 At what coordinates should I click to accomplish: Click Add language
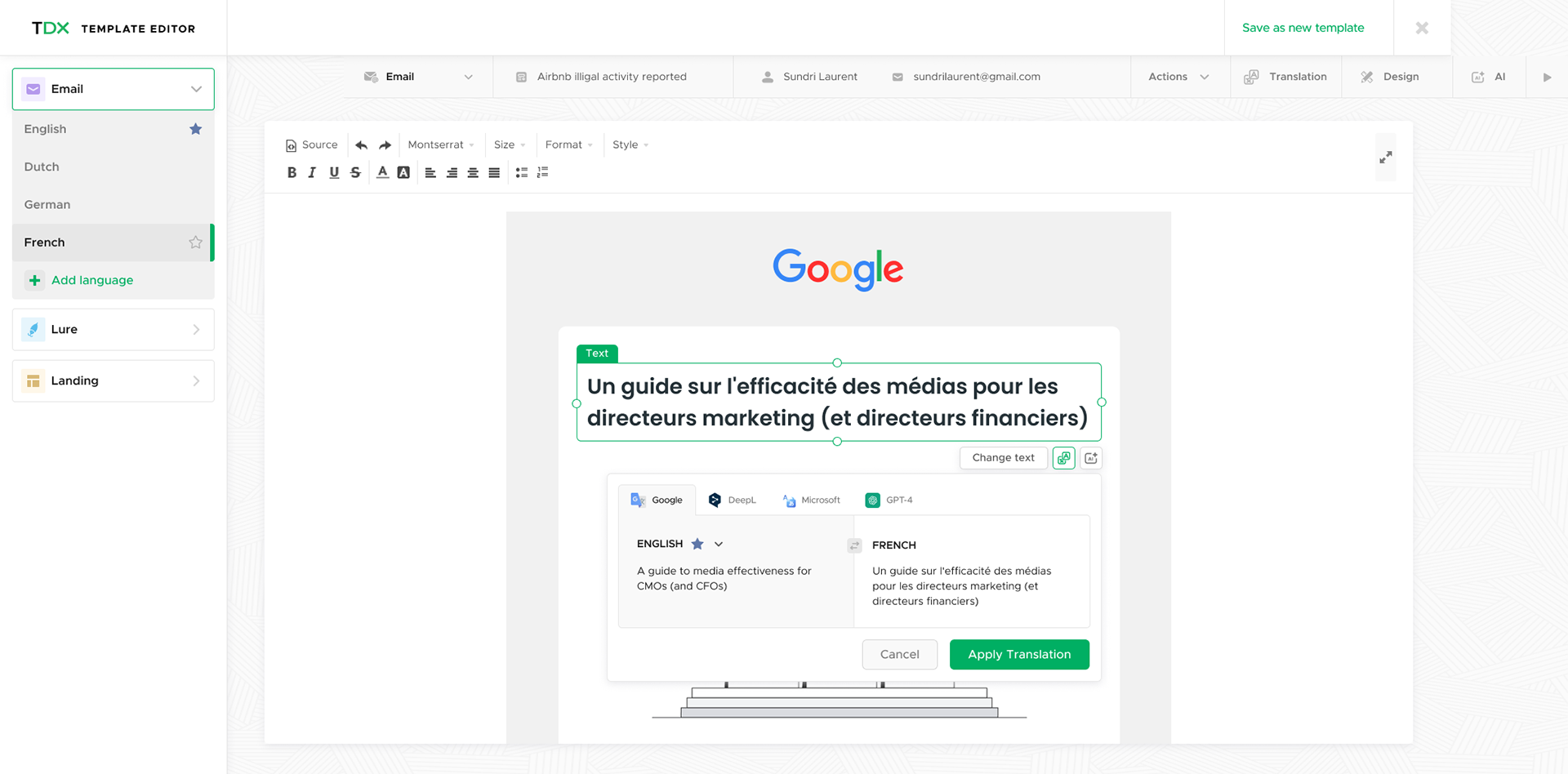click(92, 280)
